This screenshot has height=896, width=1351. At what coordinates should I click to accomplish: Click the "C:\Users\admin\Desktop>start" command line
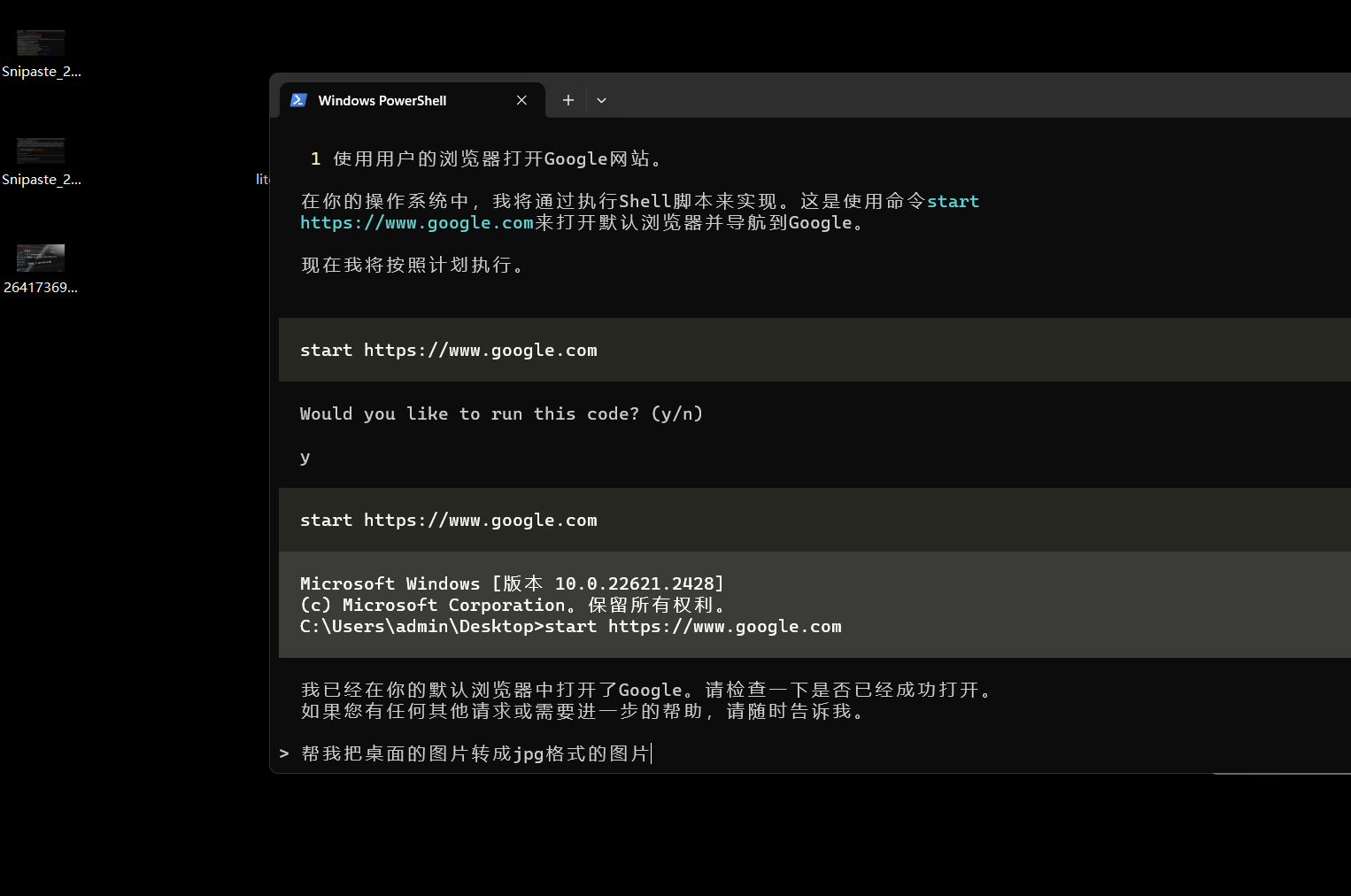[x=571, y=626]
